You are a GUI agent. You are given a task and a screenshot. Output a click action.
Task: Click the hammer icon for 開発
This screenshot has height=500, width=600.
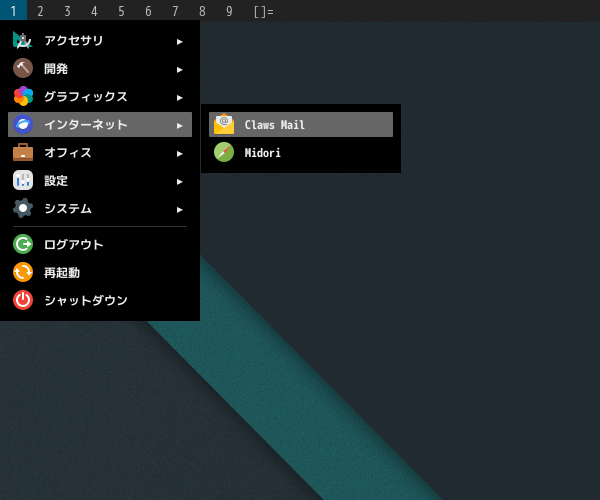click(23, 68)
